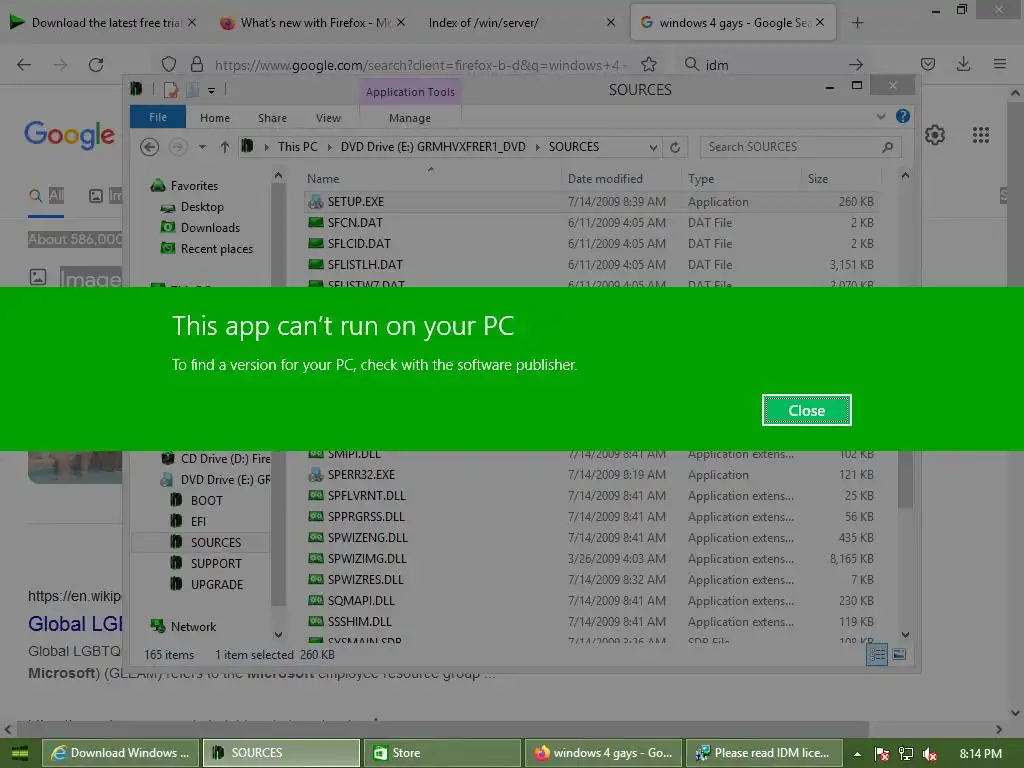Open the quick access toolbar customize dropdown
The image size is (1024, 768).
point(211,91)
